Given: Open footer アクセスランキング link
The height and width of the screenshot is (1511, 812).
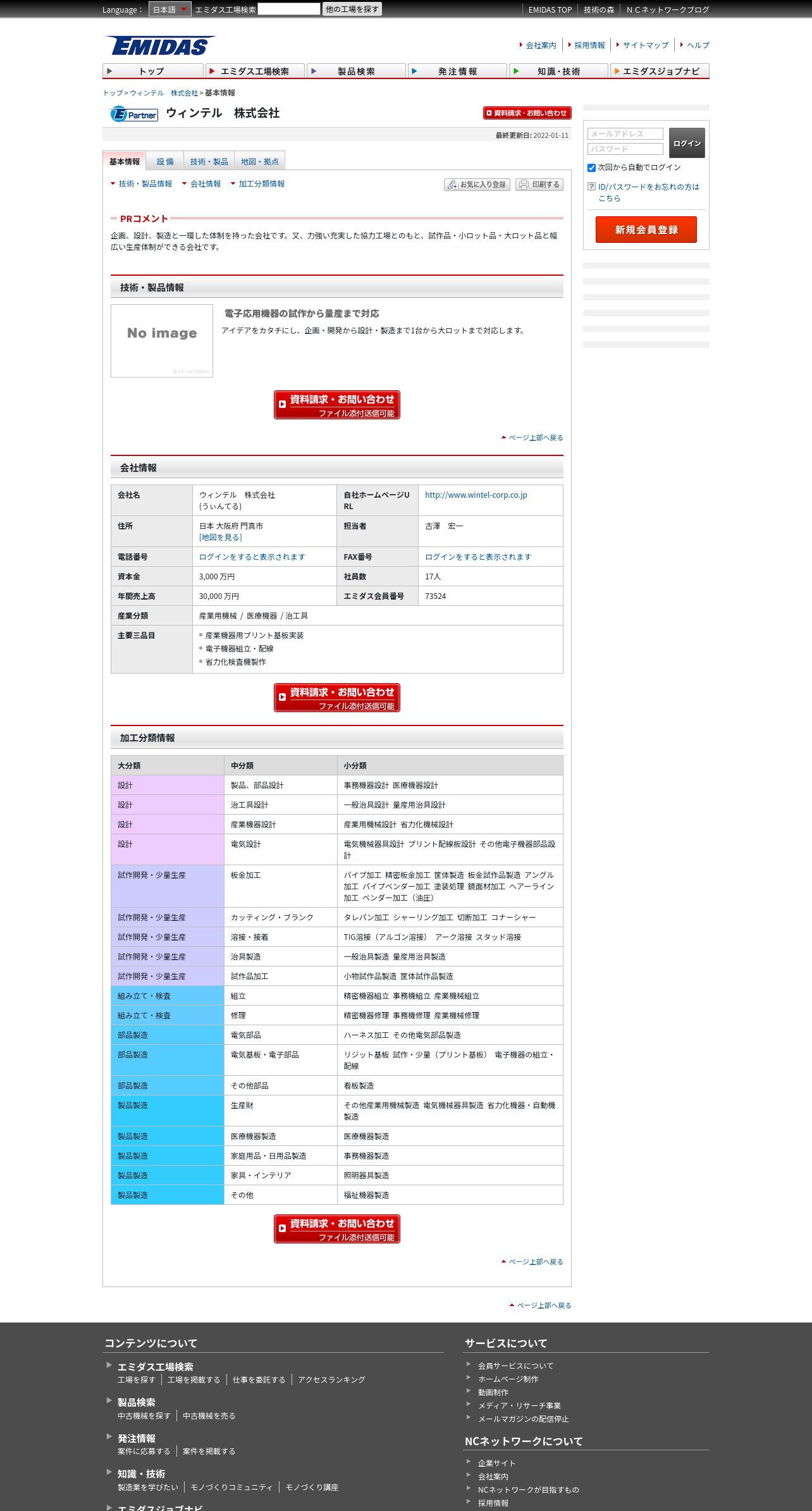Looking at the screenshot, I should tap(331, 1380).
